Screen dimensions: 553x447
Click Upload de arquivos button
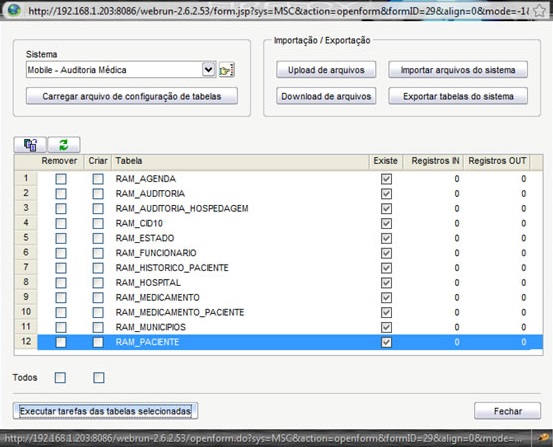point(326,70)
